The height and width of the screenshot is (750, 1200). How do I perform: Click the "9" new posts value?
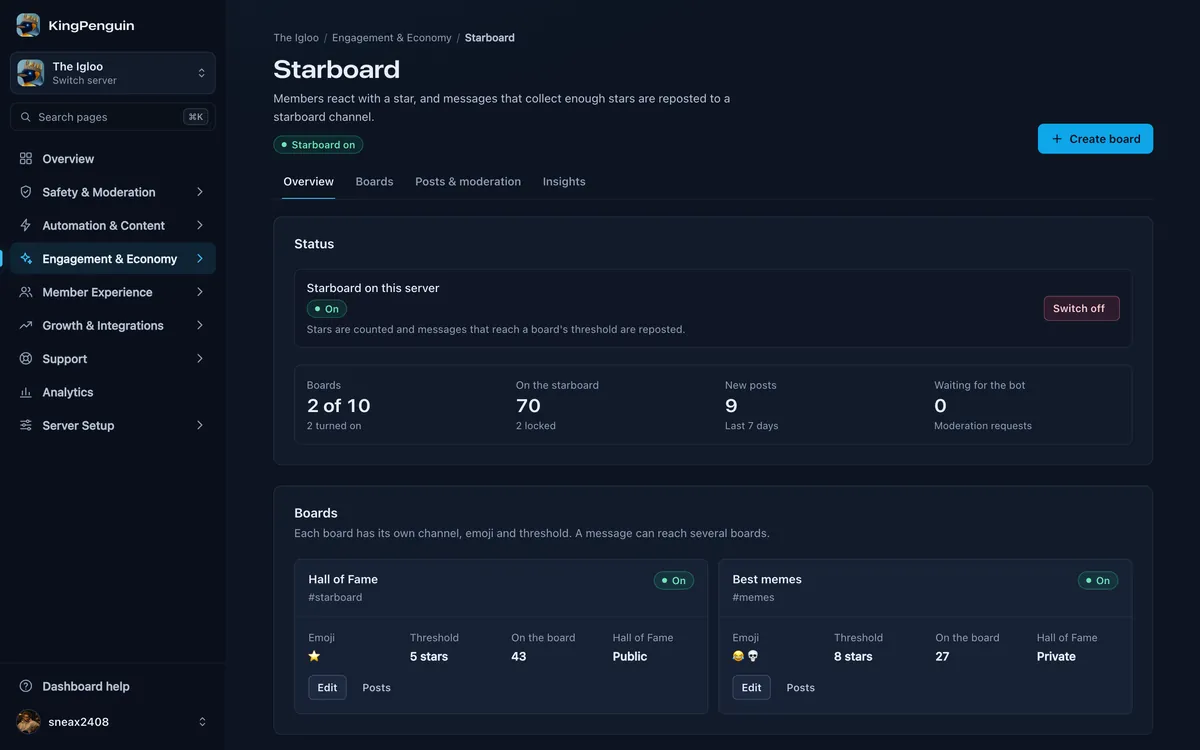731,405
